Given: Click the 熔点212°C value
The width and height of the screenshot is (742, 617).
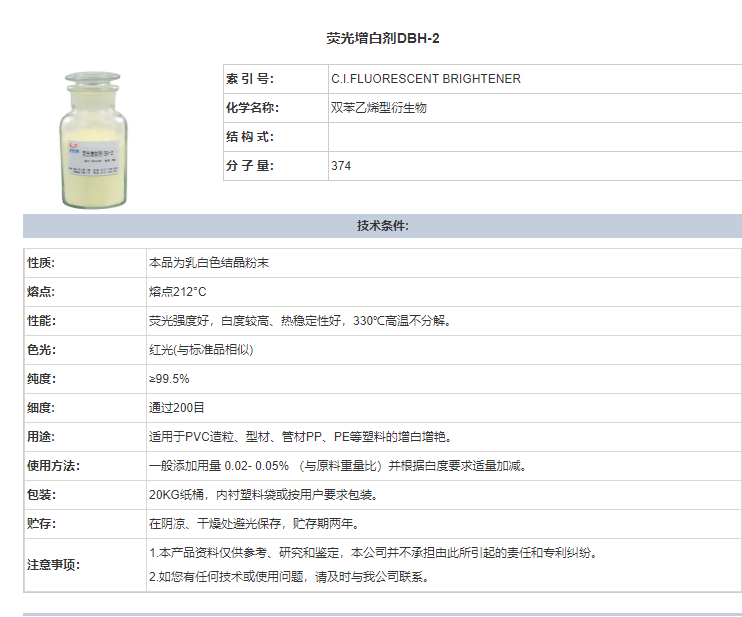Looking at the screenshot, I should click(177, 292).
